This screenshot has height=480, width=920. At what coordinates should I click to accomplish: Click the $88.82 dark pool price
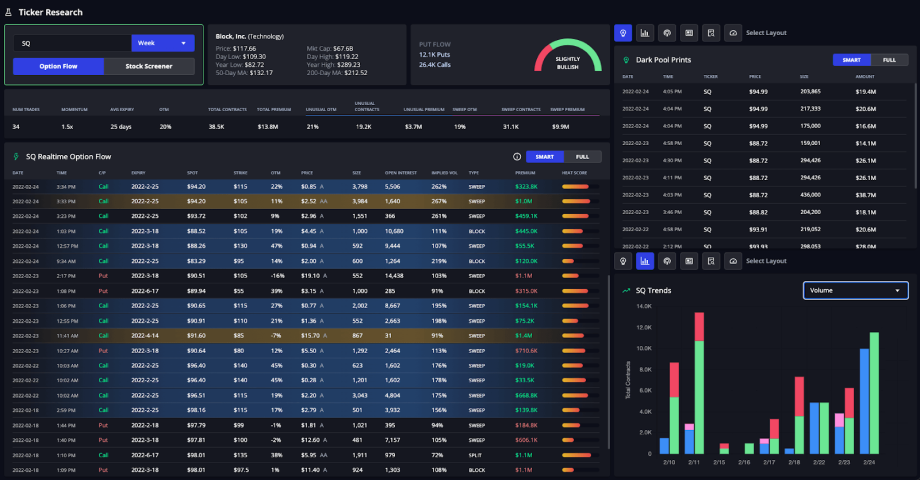point(758,212)
